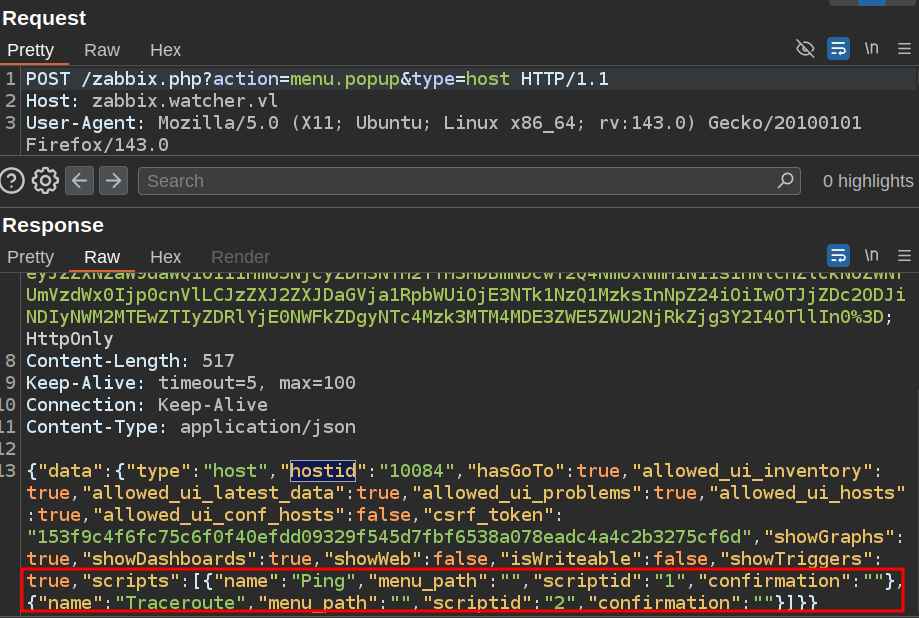The height and width of the screenshot is (618, 919).
Task: Select the Pretty tab in Response
Action: coord(30,257)
